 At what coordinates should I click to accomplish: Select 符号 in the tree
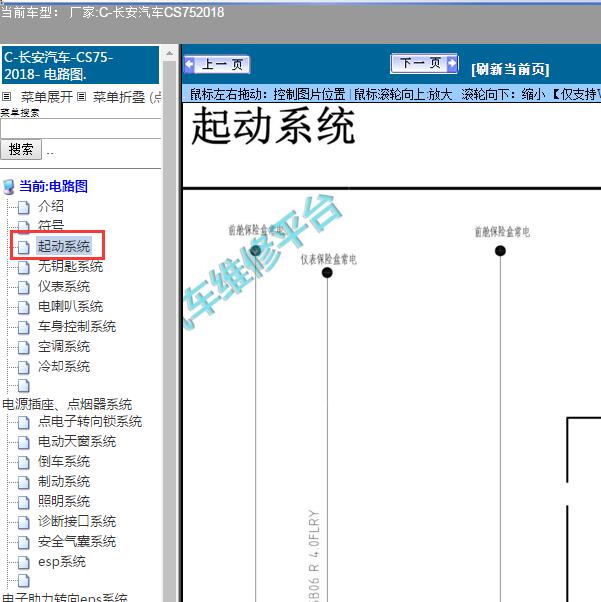tap(51, 225)
